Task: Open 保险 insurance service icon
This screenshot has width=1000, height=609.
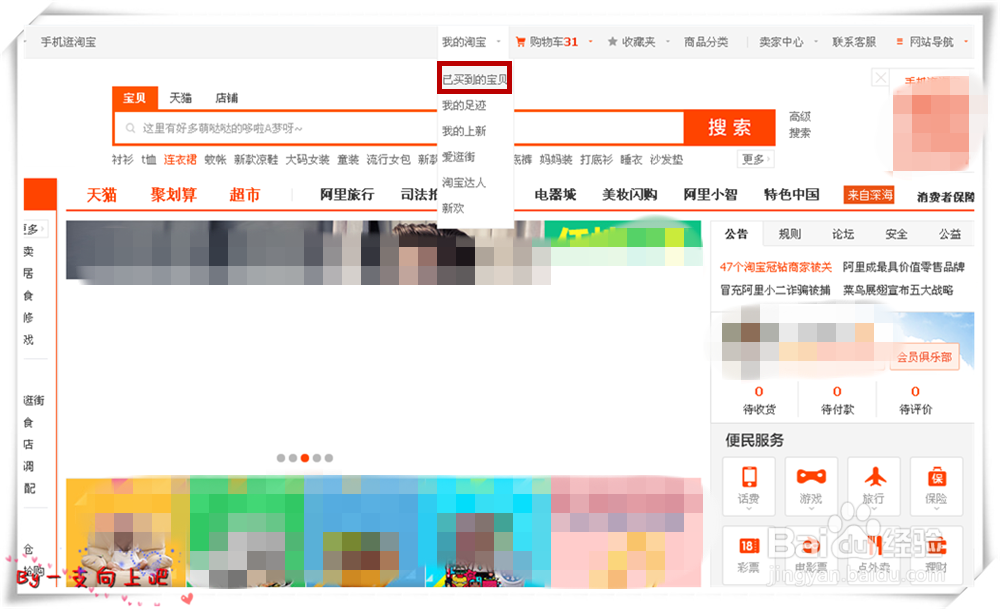Action: pyautogui.click(x=936, y=485)
